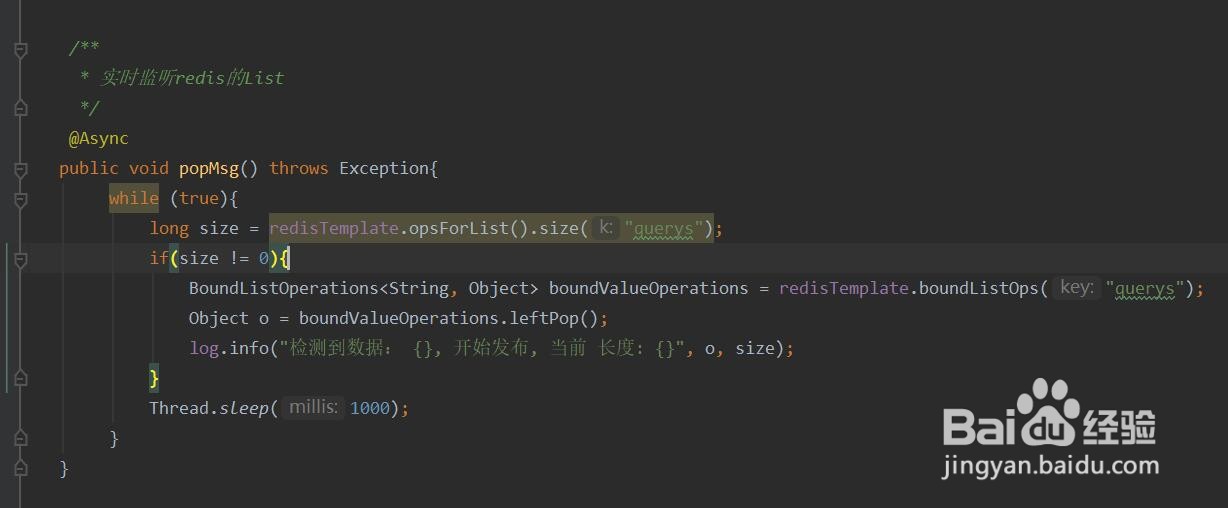Viewport: 1228px width, 508px height.
Task: Click the "querys" string in the opsForList line
Action: tap(665, 229)
